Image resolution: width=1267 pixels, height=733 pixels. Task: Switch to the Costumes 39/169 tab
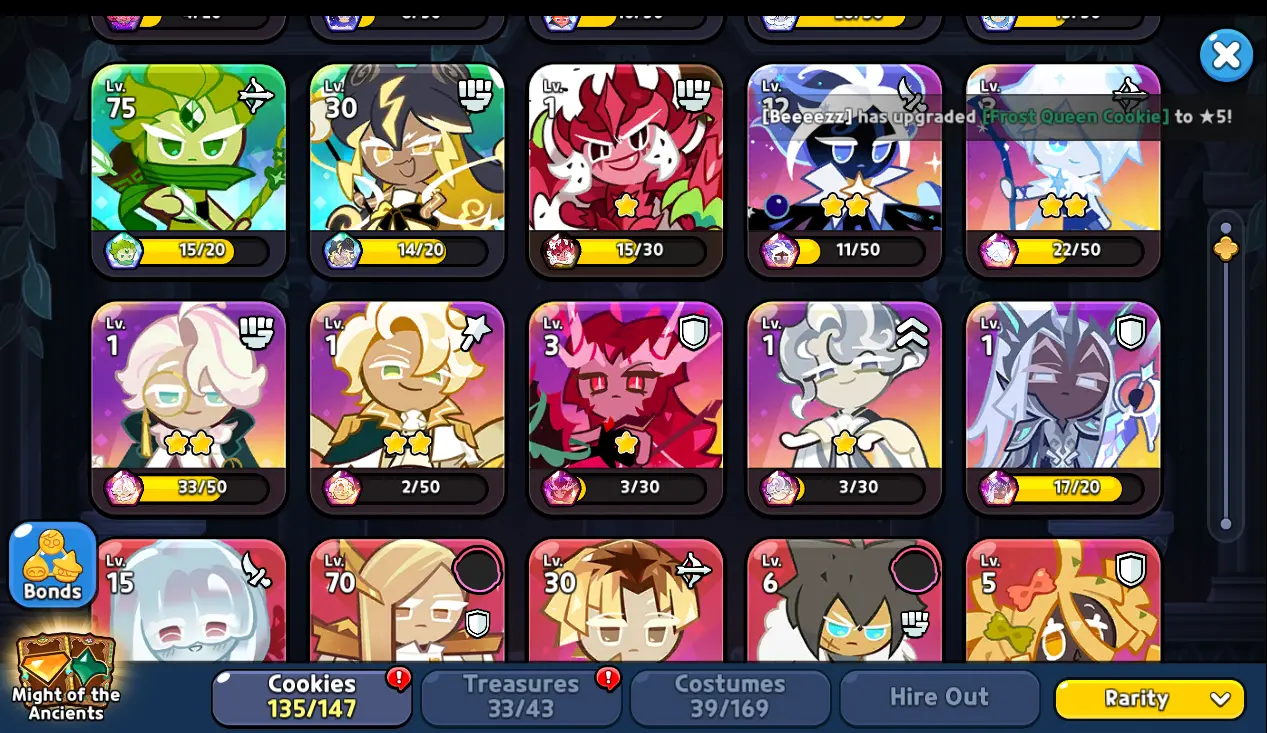[x=730, y=697]
